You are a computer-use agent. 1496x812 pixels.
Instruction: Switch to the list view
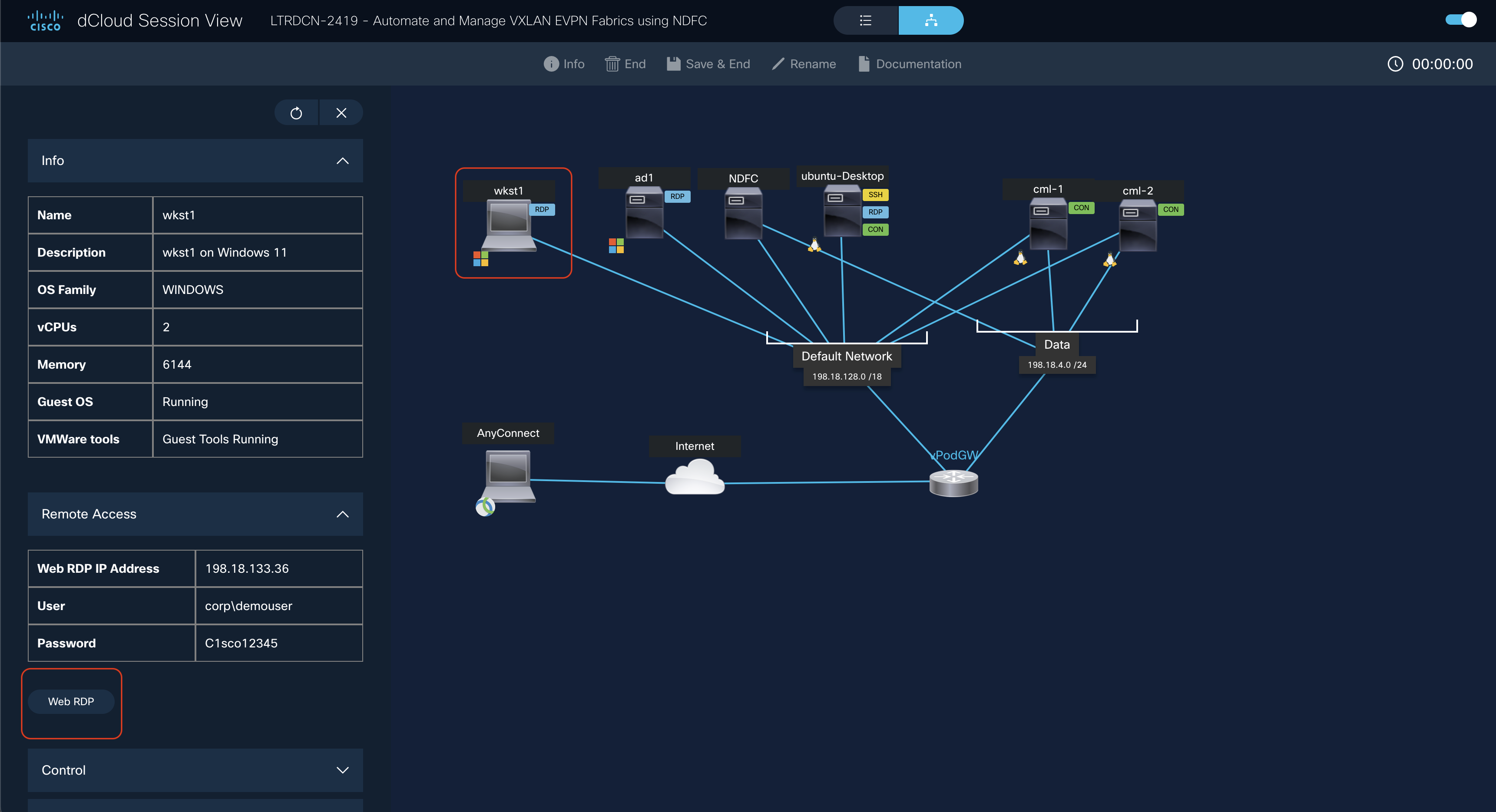(x=866, y=21)
